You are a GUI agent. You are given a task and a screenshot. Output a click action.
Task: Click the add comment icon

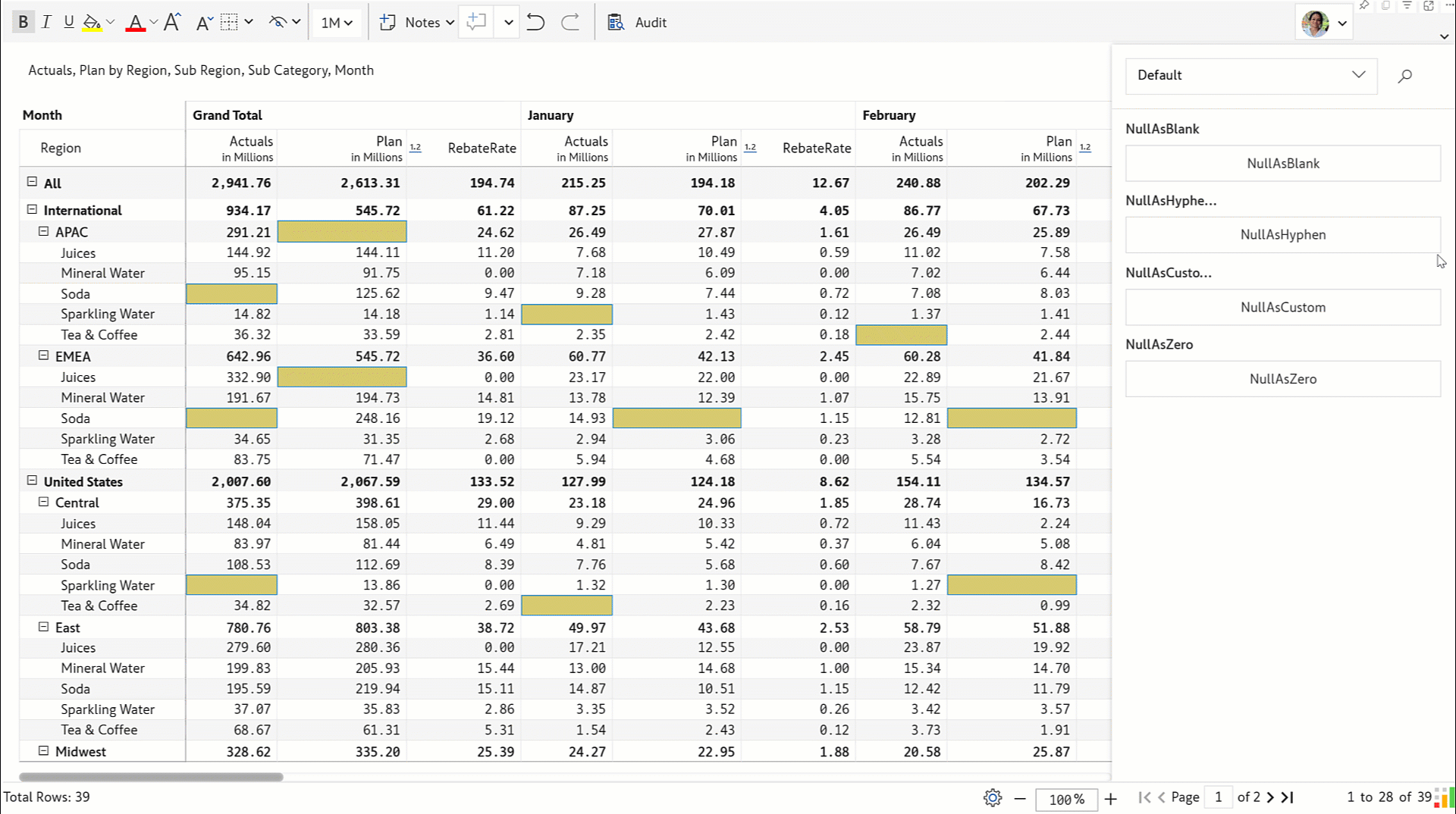point(476,22)
